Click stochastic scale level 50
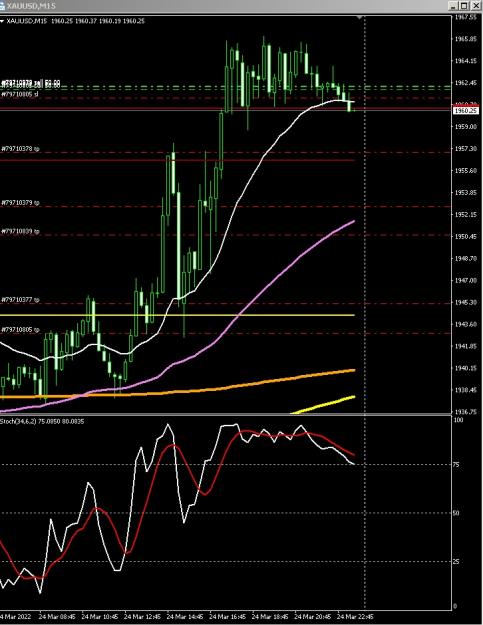Screen dimensions: 483x625 (457, 513)
